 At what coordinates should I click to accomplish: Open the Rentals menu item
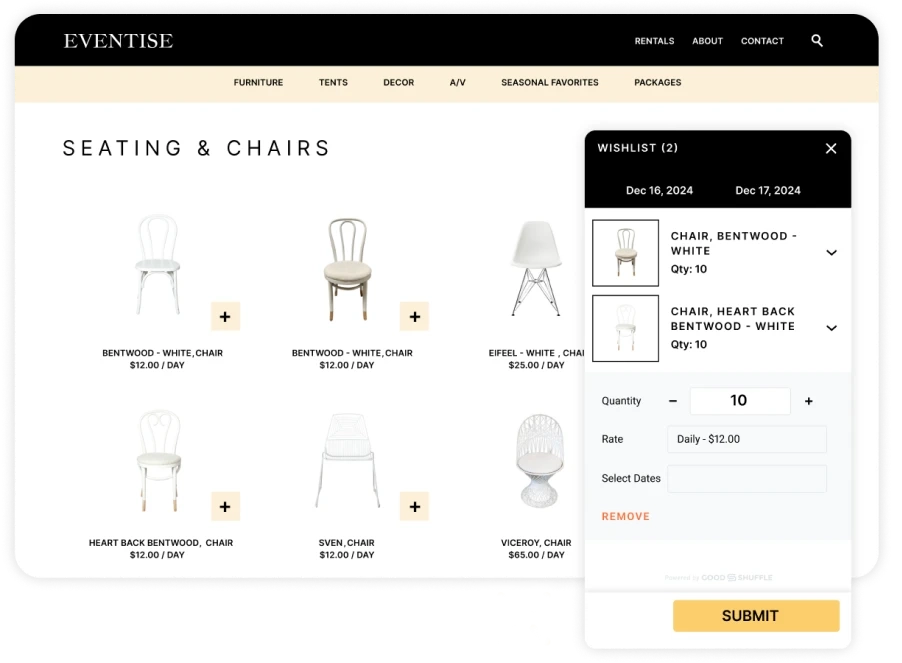(x=654, y=41)
